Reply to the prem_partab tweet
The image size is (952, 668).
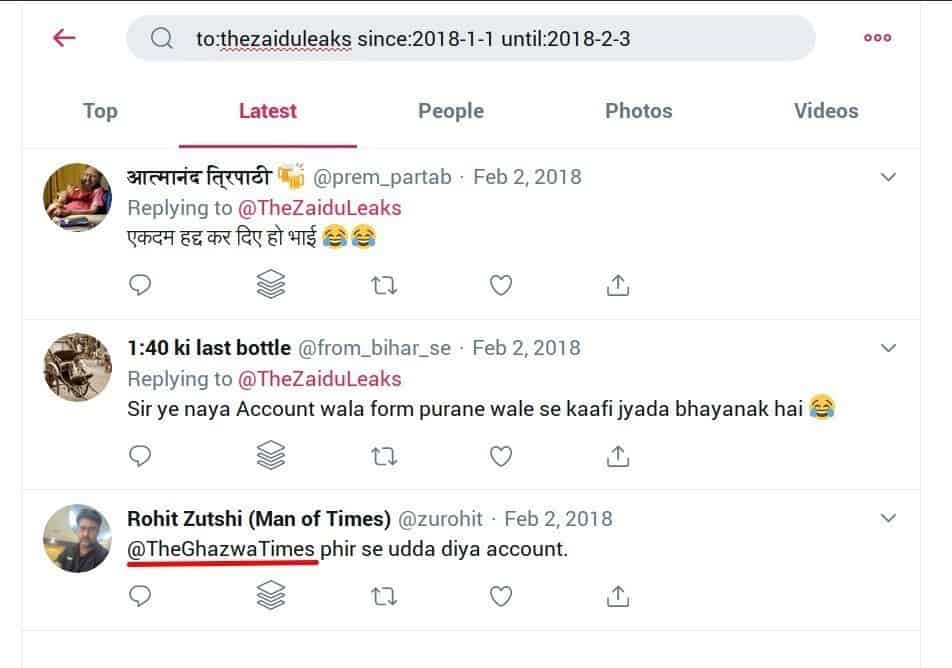click(x=141, y=286)
